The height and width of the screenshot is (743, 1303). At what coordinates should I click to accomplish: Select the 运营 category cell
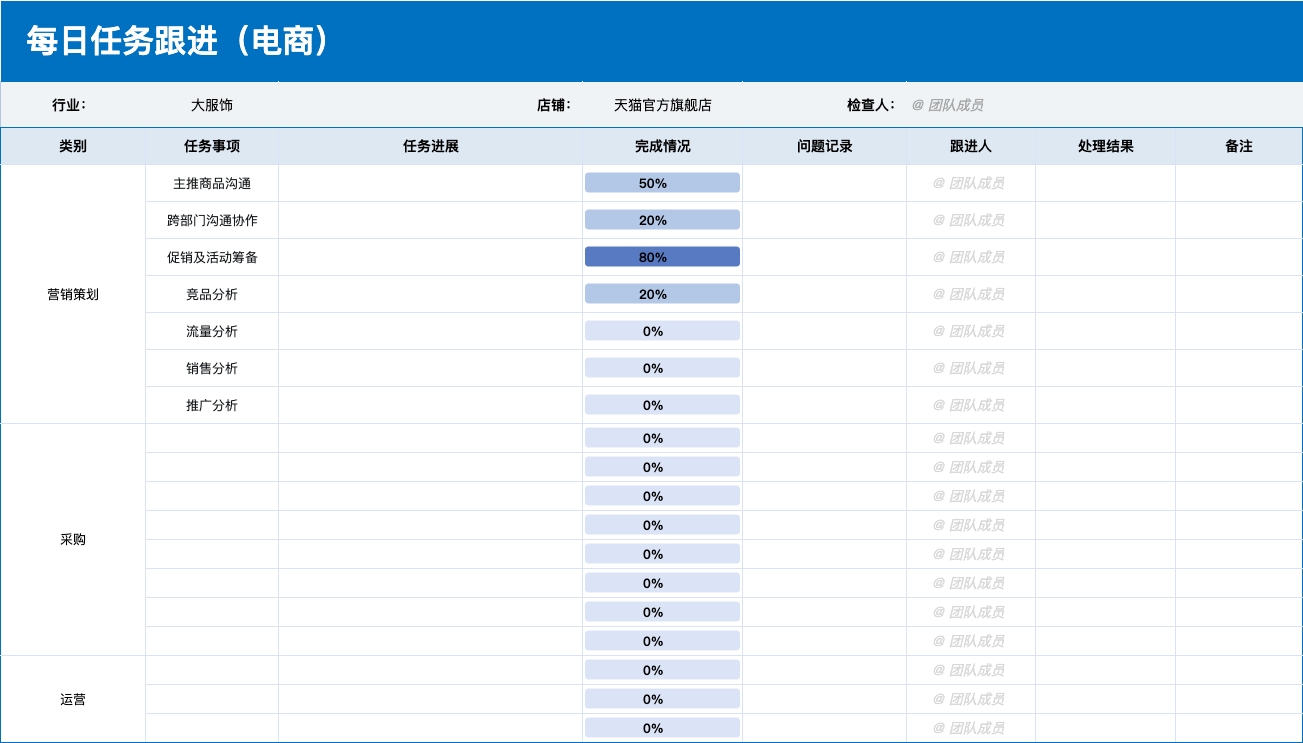click(72, 698)
